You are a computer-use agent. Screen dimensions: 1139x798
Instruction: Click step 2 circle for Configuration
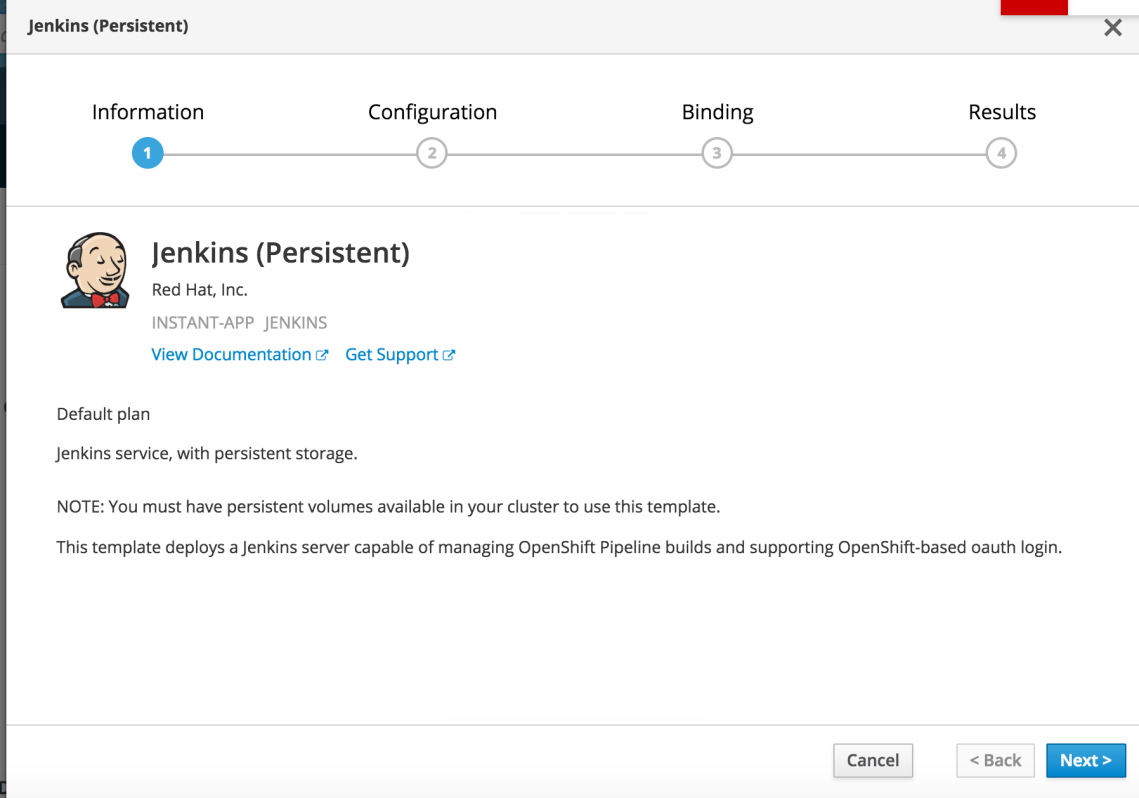click(432, 153)
